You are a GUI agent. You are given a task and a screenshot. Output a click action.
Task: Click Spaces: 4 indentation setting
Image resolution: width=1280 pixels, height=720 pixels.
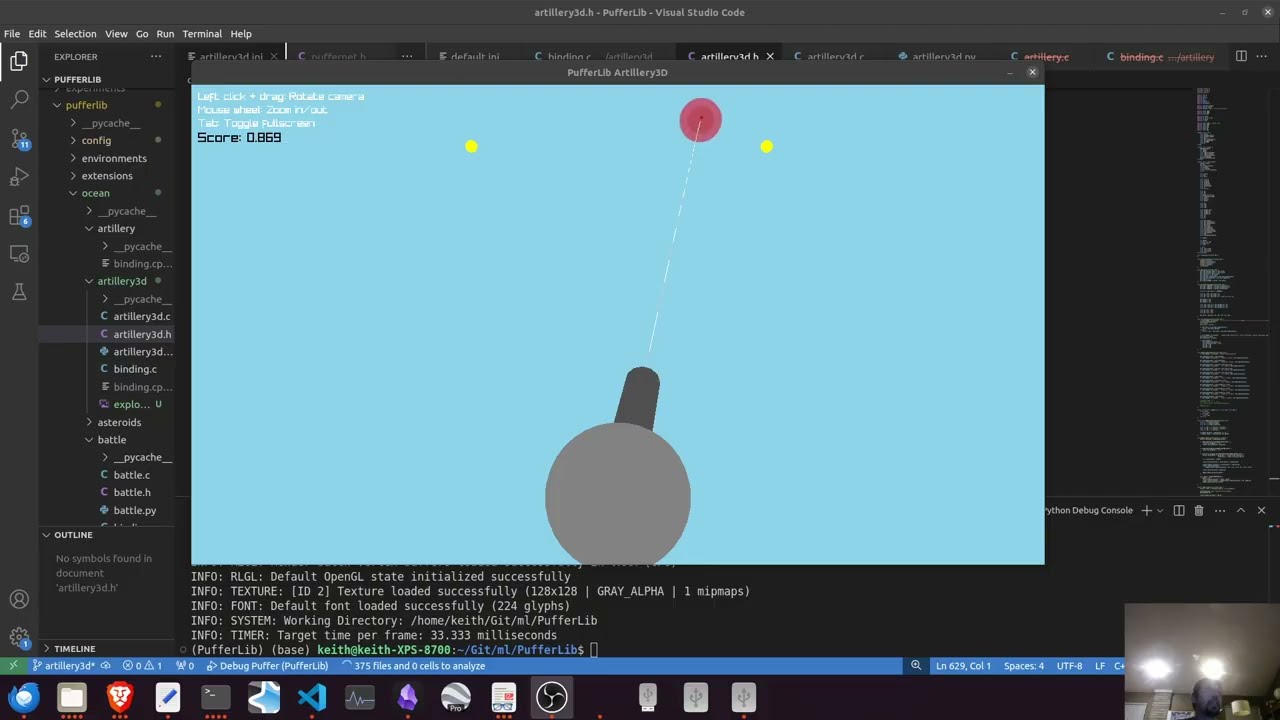1023,666
